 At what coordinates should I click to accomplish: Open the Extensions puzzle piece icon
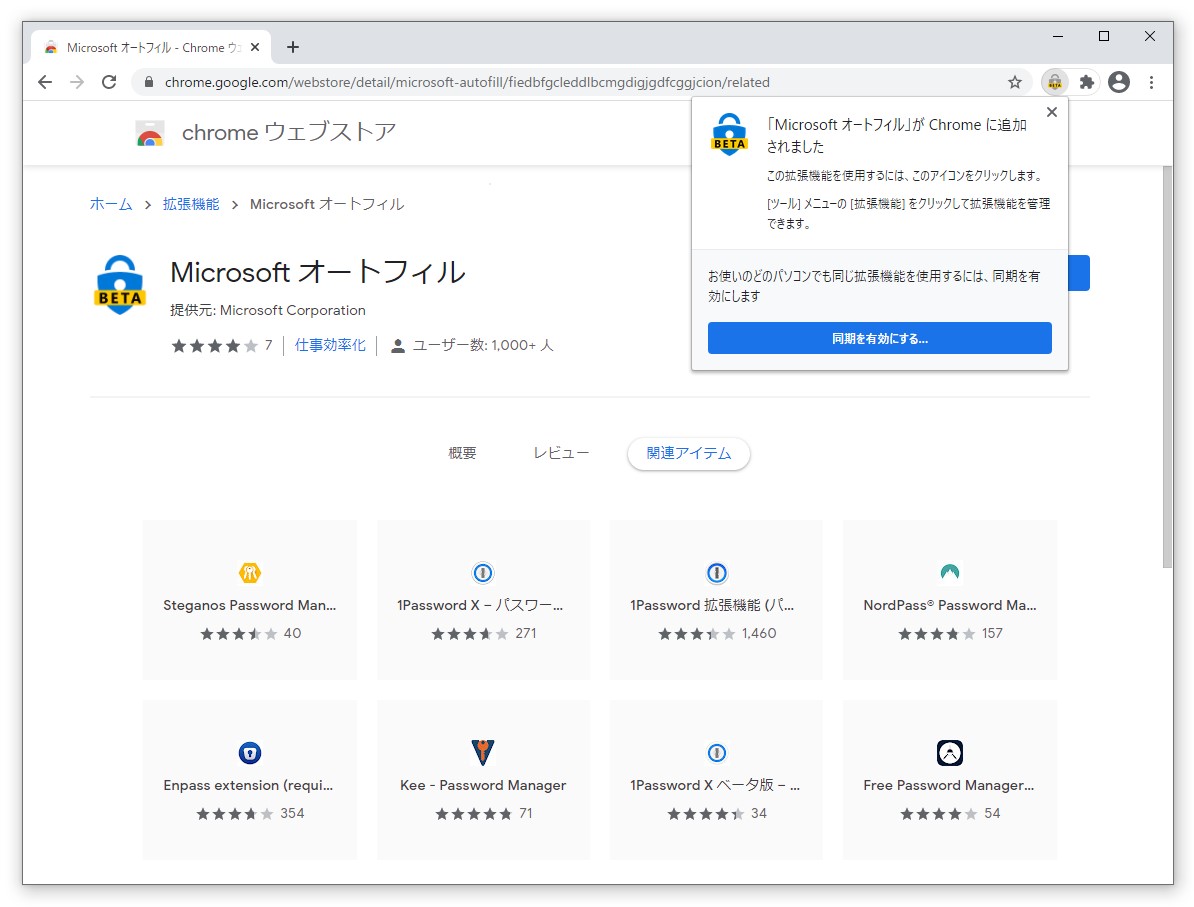[1087, 82]
